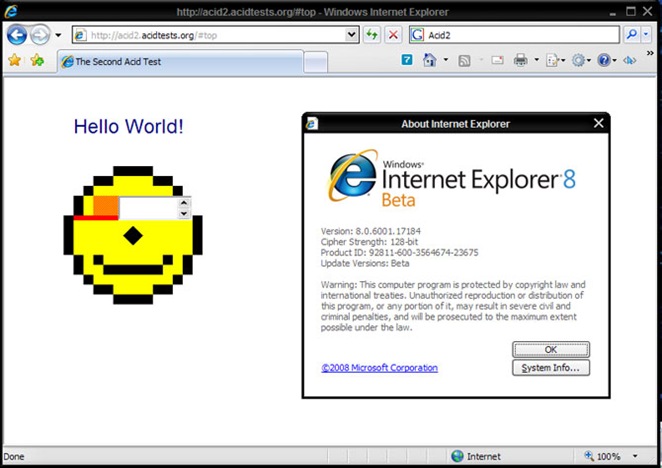
Task: Click the up arrow on the smiley scrollbar
Action: (x=184, y=203)
